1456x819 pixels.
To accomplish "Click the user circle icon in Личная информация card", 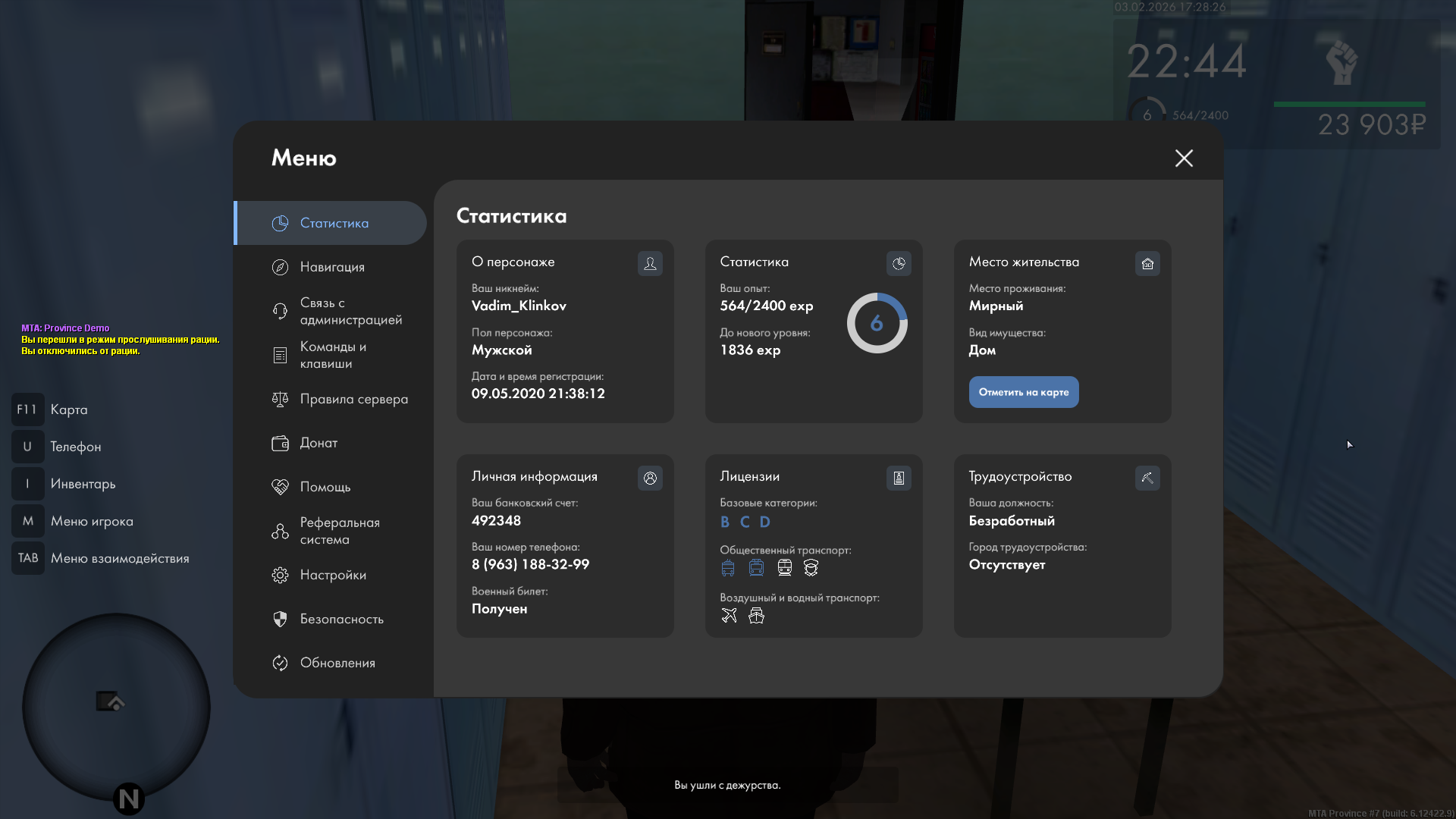I will point(650,478).
